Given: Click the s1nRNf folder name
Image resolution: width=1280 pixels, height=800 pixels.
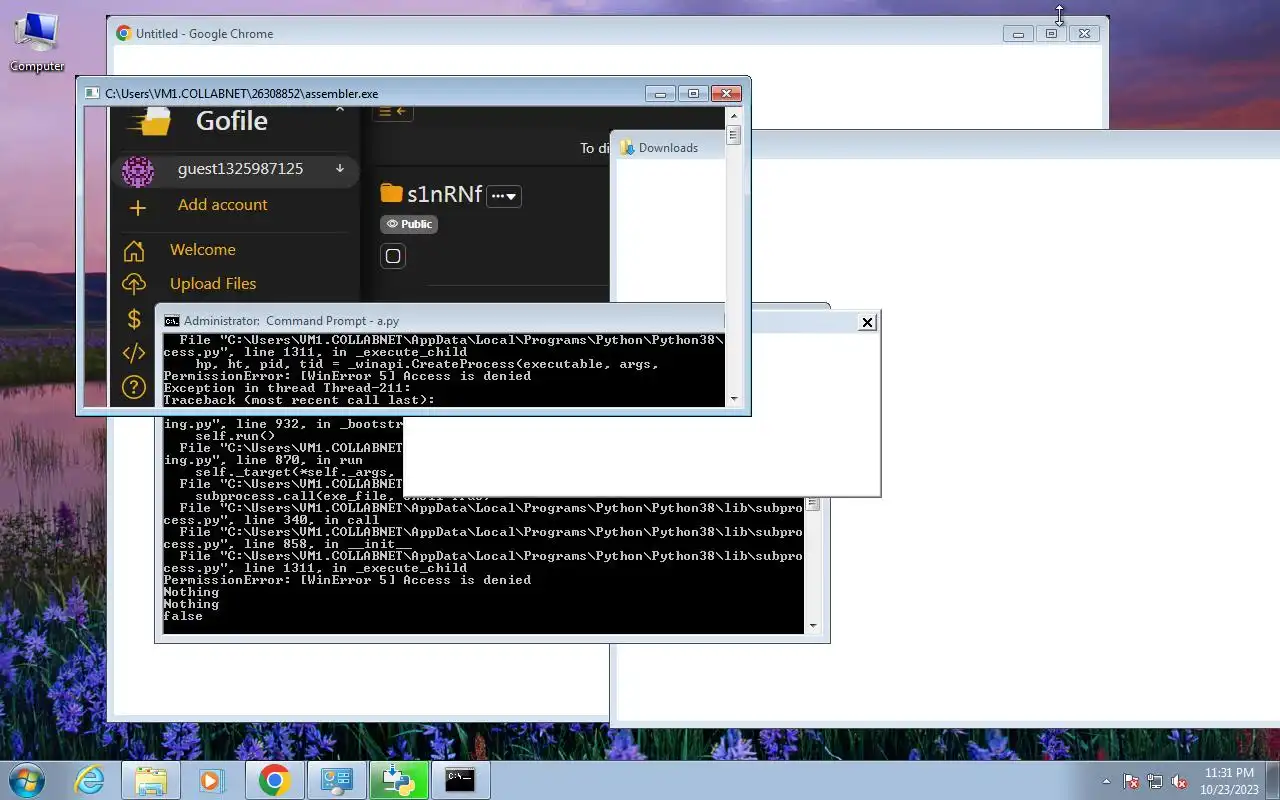Looking at the screenshot, I should [444, 194].
